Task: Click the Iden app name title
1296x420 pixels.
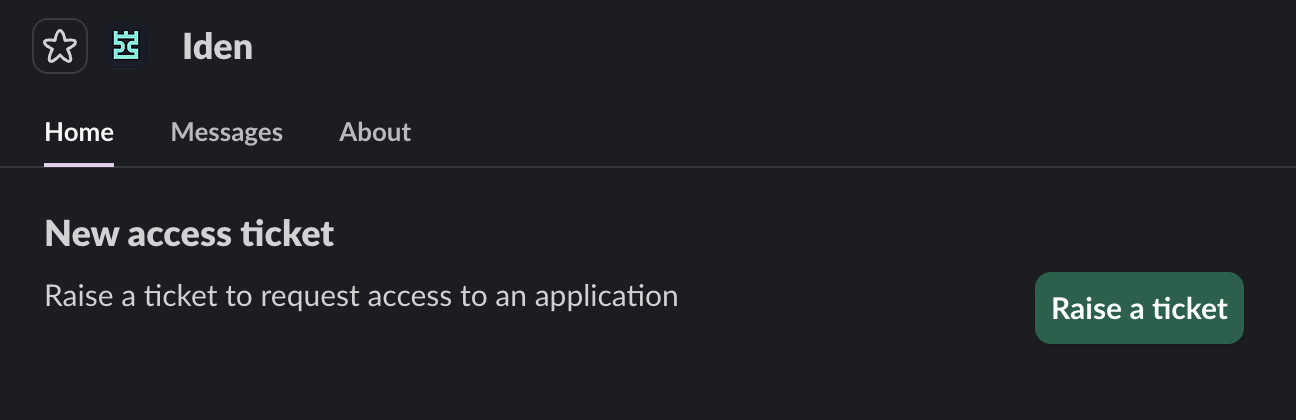Action: pyautogui.click(x=217, y=46)
